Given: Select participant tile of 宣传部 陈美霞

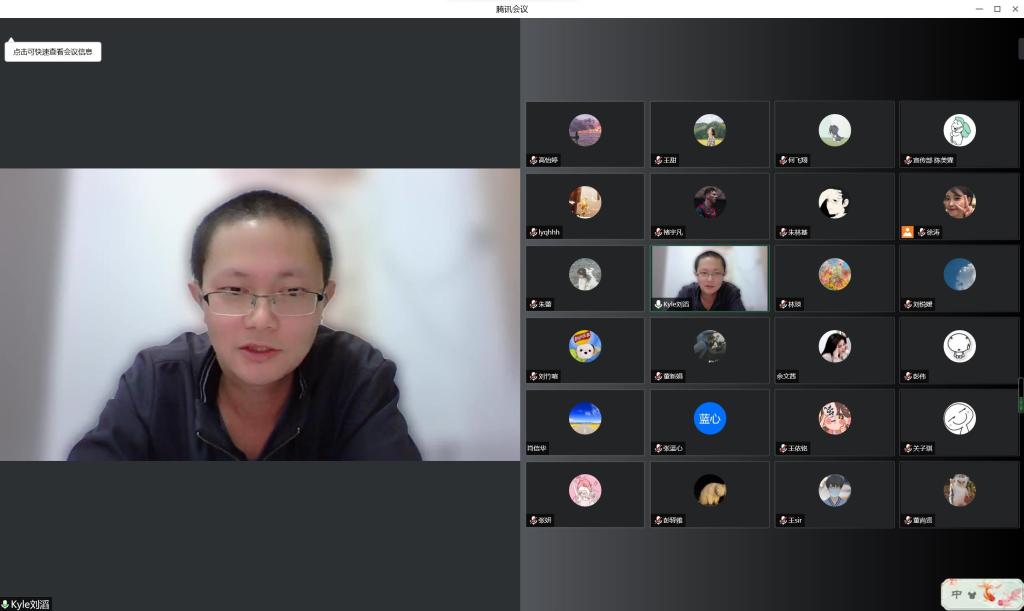Looking at the screenshot, I should click(x=958, y=134).
